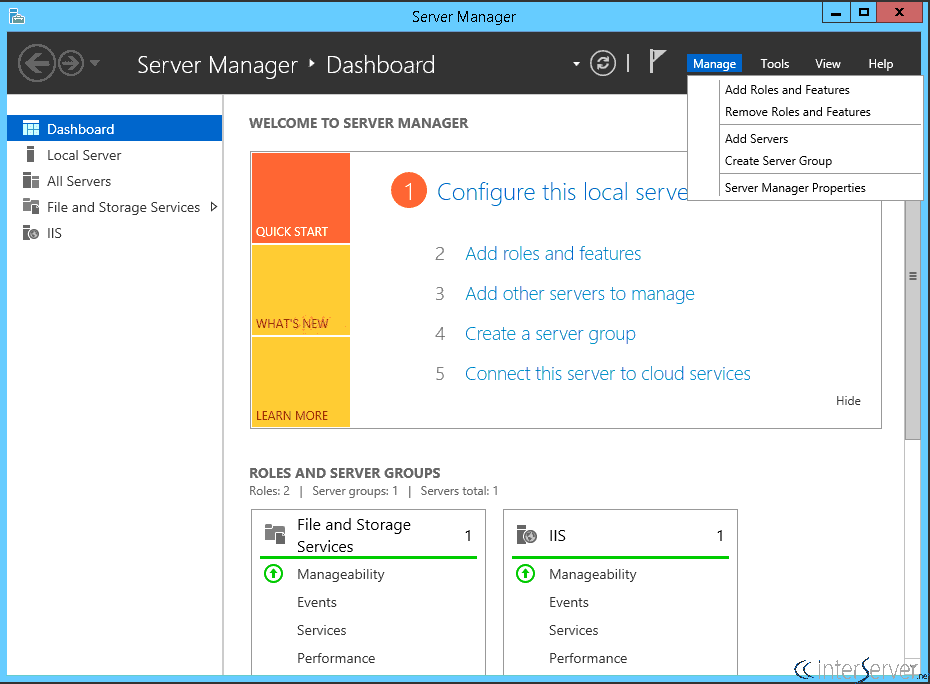Click Connect this server to cloud services
930x684 pixels.
pos(607,374)
